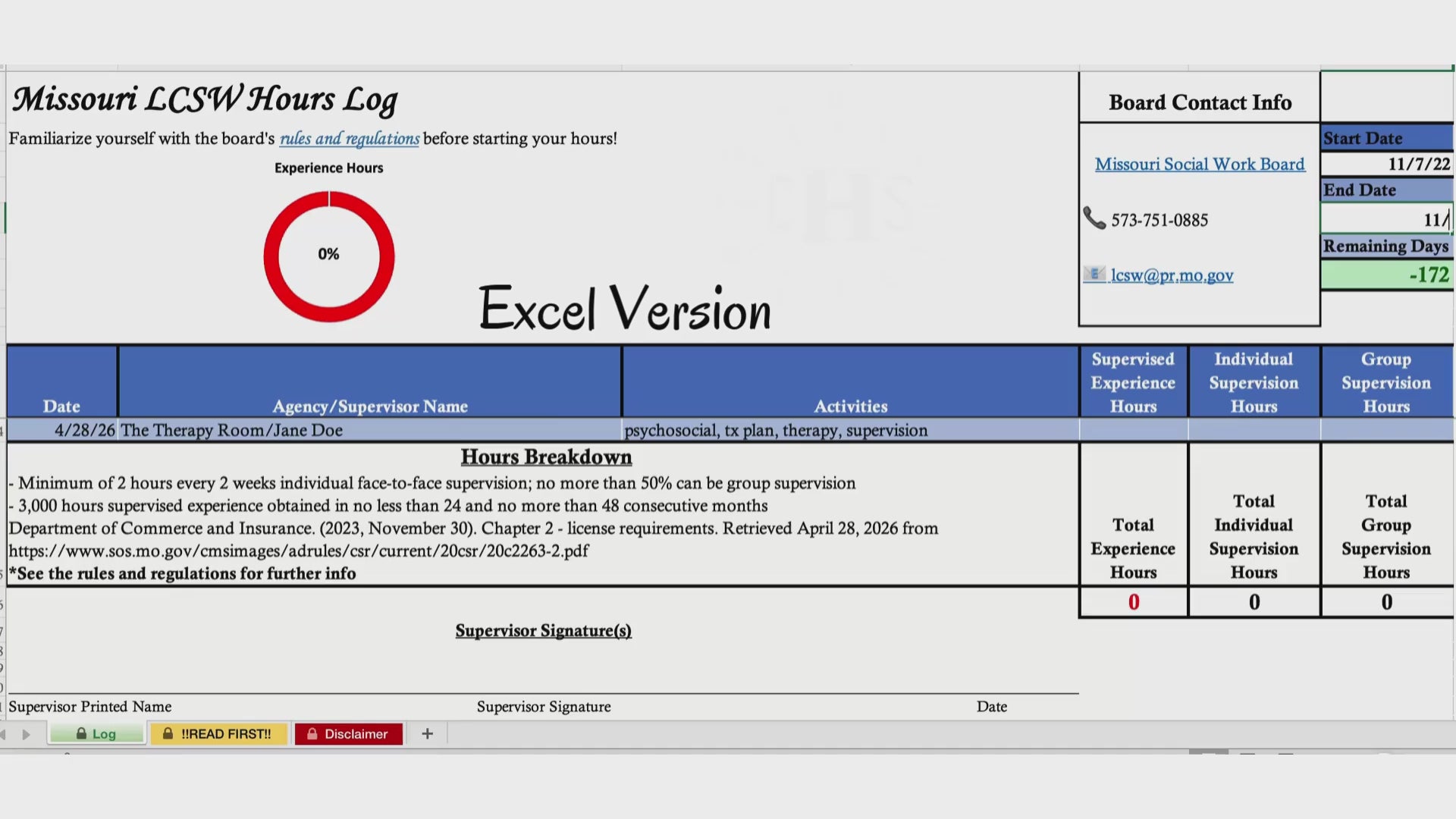The height and width of the screenshot is (819, 1456).
Task: Click the Total Individual Supervision Hours value 0
Action: pyautogui.click(x=1254, y=602)
